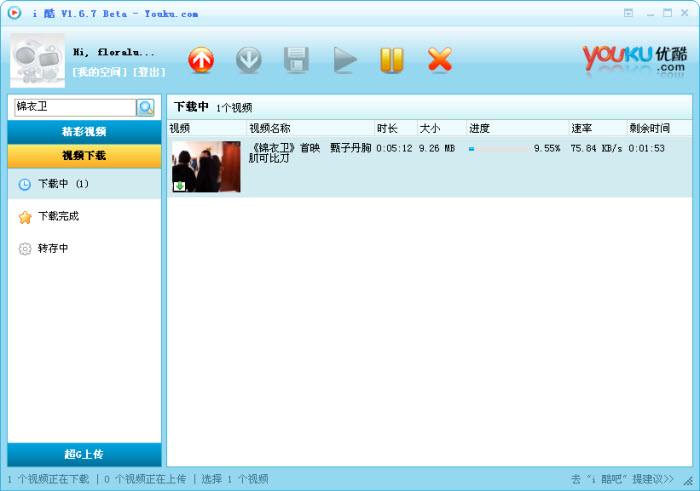Click the red upload arrow icon

tap(201, 60)
